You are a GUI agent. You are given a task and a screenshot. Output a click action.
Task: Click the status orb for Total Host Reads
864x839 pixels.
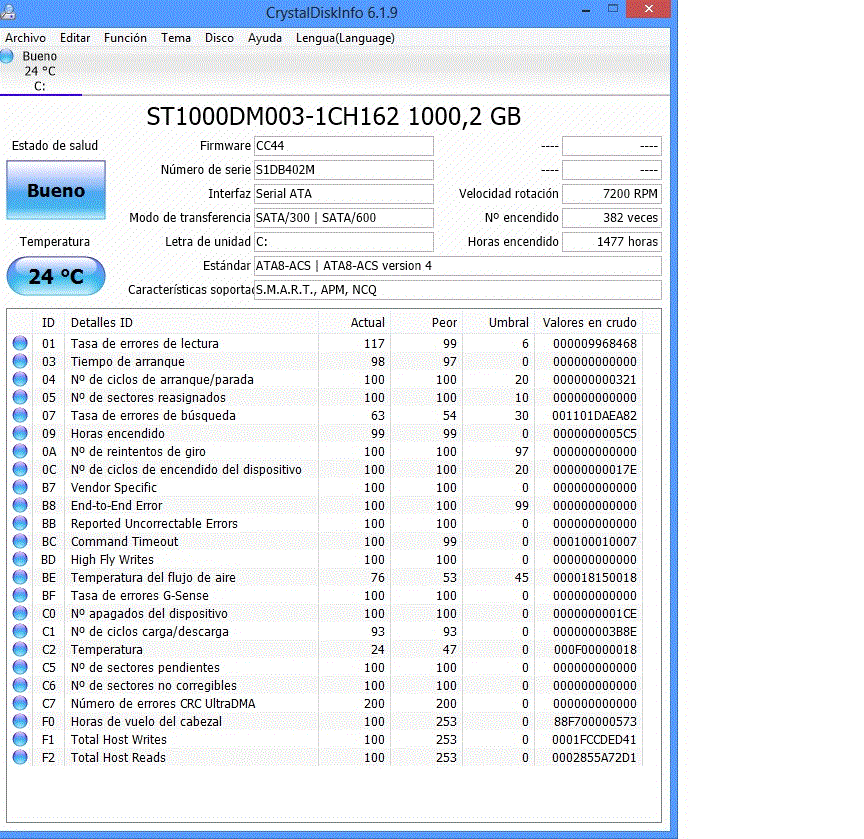click(x=20, y=758)
